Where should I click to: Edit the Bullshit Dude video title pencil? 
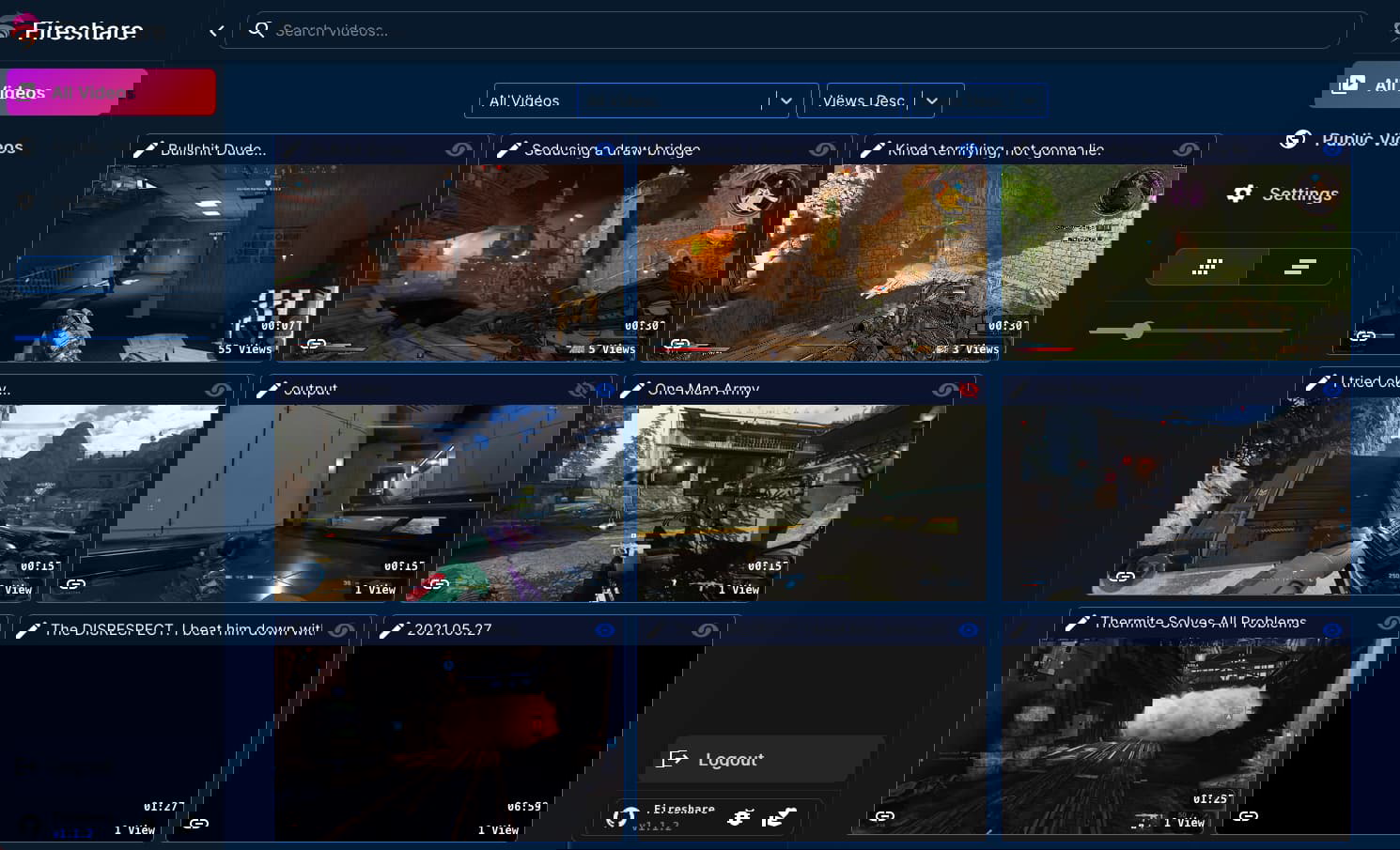click(144, 150)
